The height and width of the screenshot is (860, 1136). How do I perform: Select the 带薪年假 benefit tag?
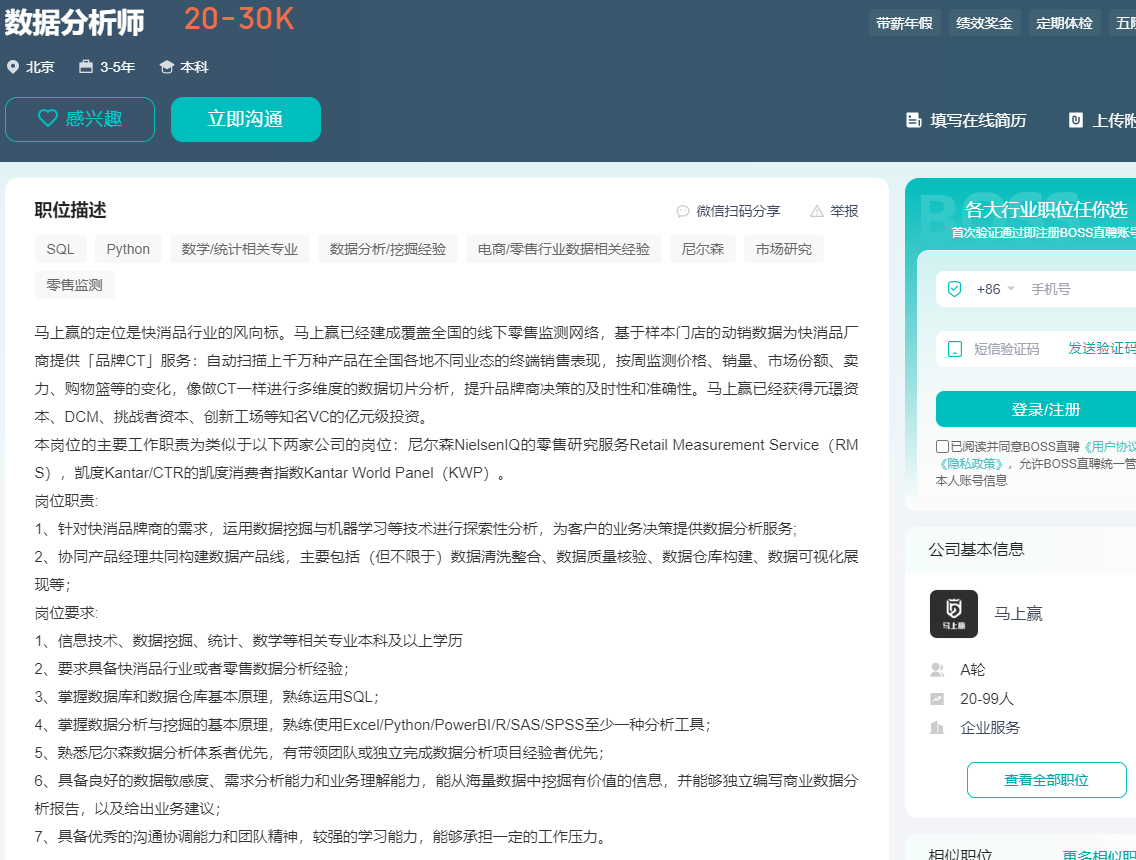coord(904,23)
